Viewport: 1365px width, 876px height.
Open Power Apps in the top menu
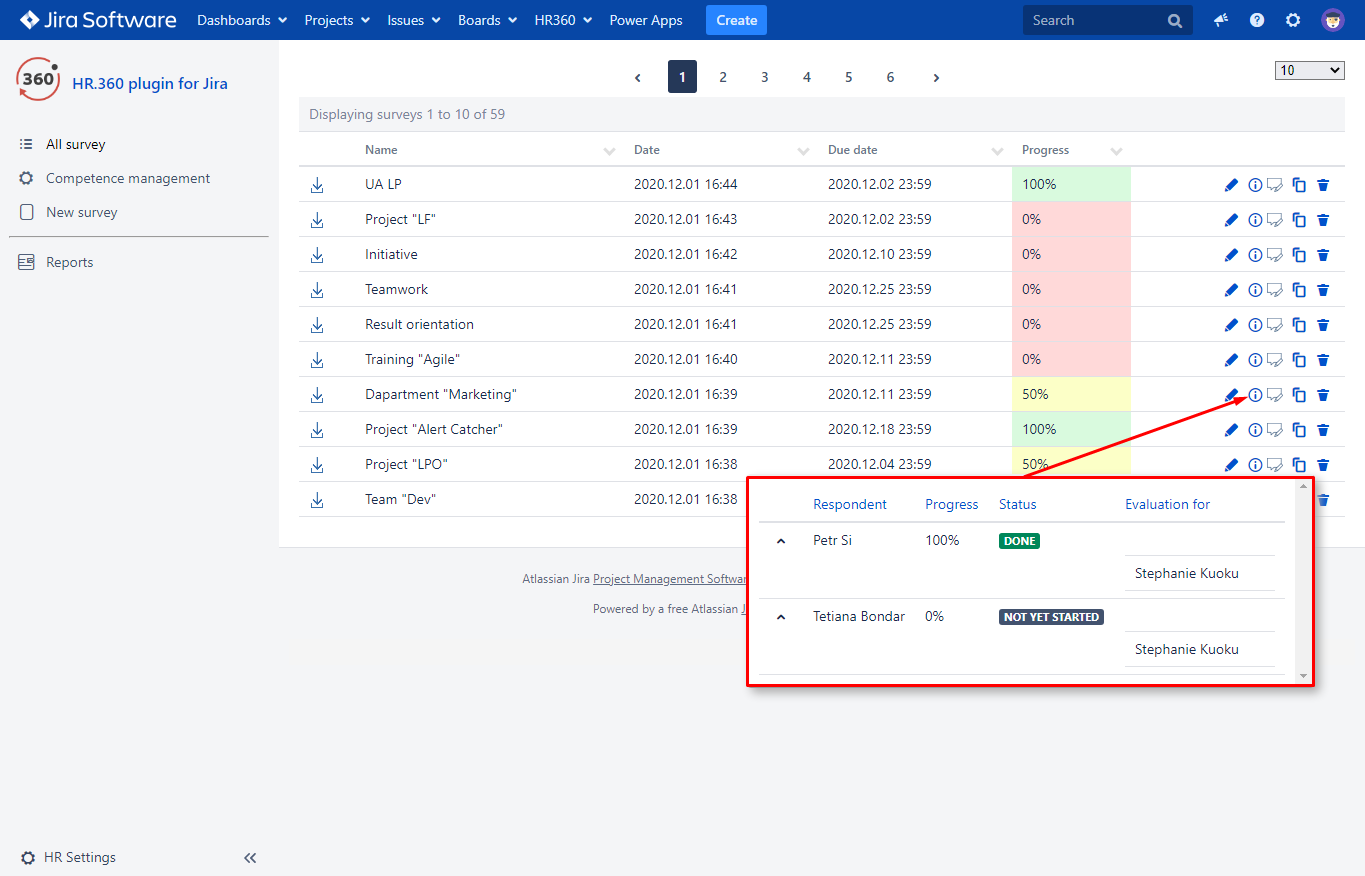646,20
